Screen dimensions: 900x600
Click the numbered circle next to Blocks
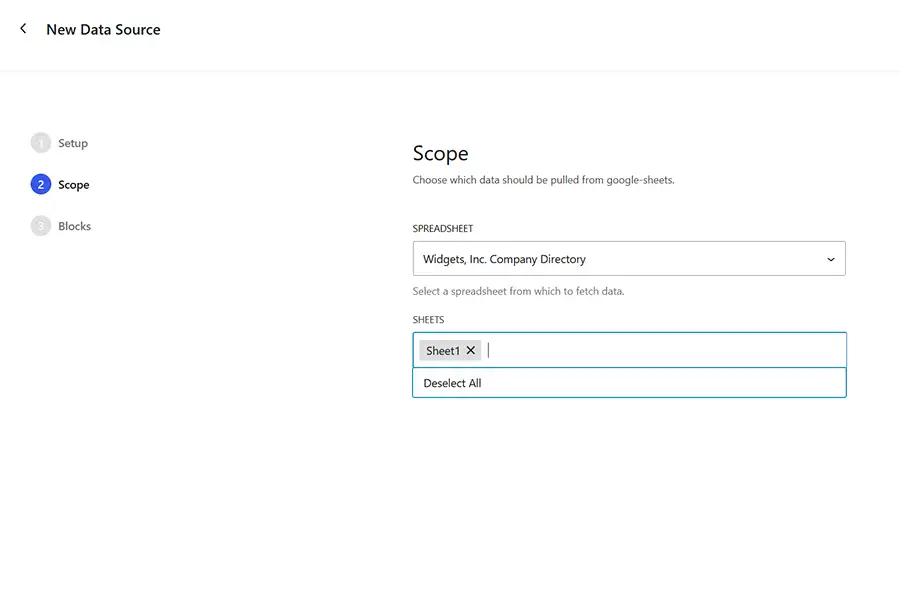click(x=41, y=225)
